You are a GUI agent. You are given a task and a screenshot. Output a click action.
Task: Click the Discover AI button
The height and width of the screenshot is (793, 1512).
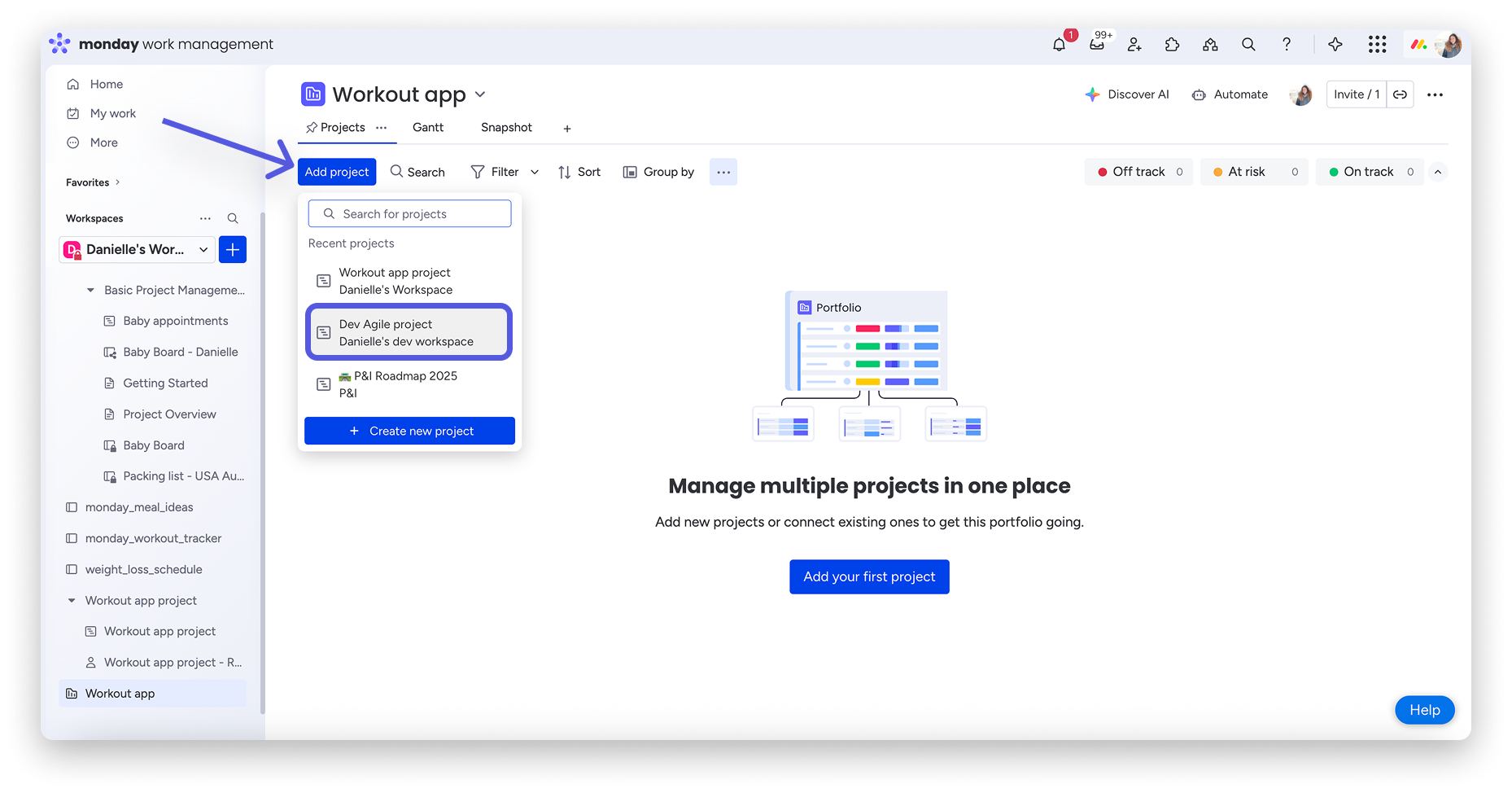point(1127,94)
